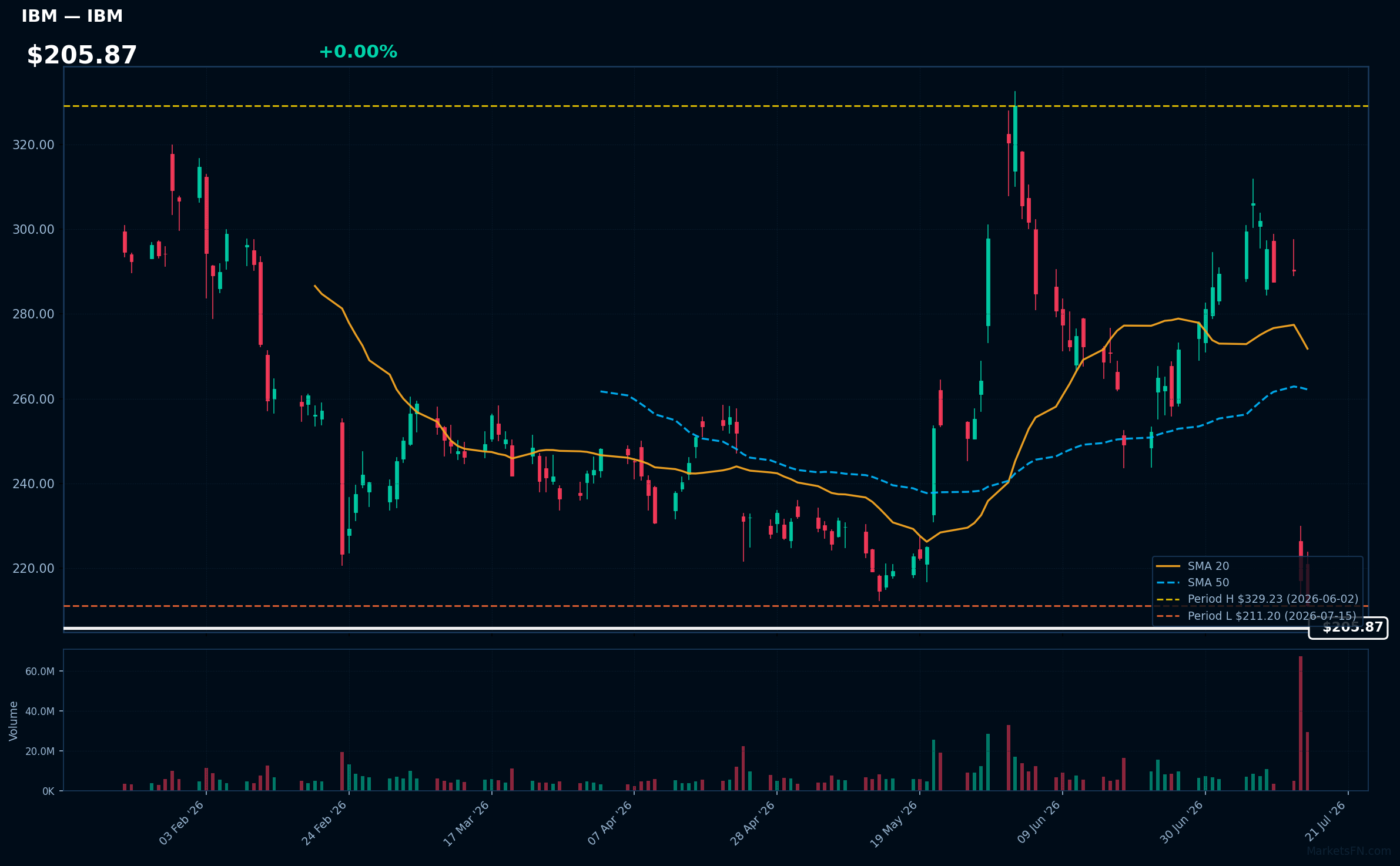Click the 28 Apr '26 date label
Image resolution: width=1400 pixels, height=866 pixels.
753,823
